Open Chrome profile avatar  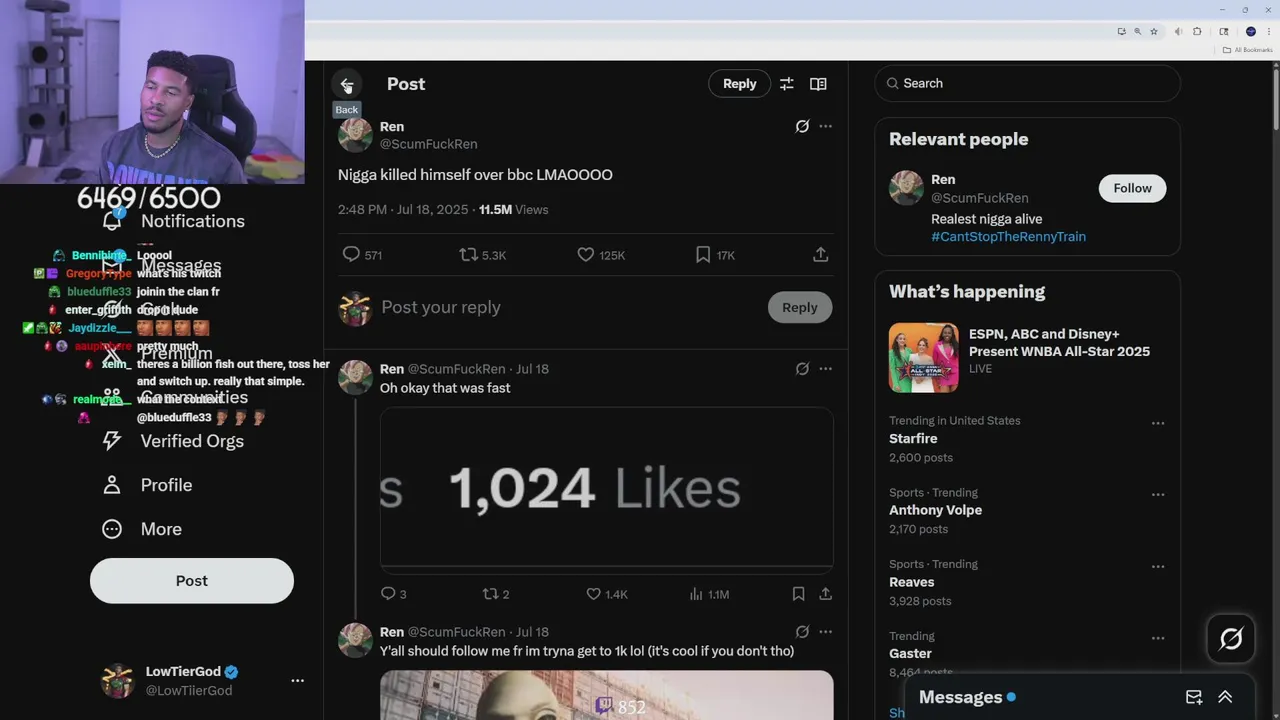click(x=1250, y=32)
